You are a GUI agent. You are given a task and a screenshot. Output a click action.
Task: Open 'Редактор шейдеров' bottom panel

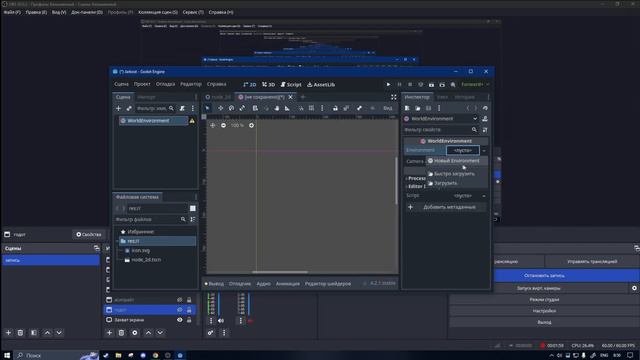(x=328, y=284)
